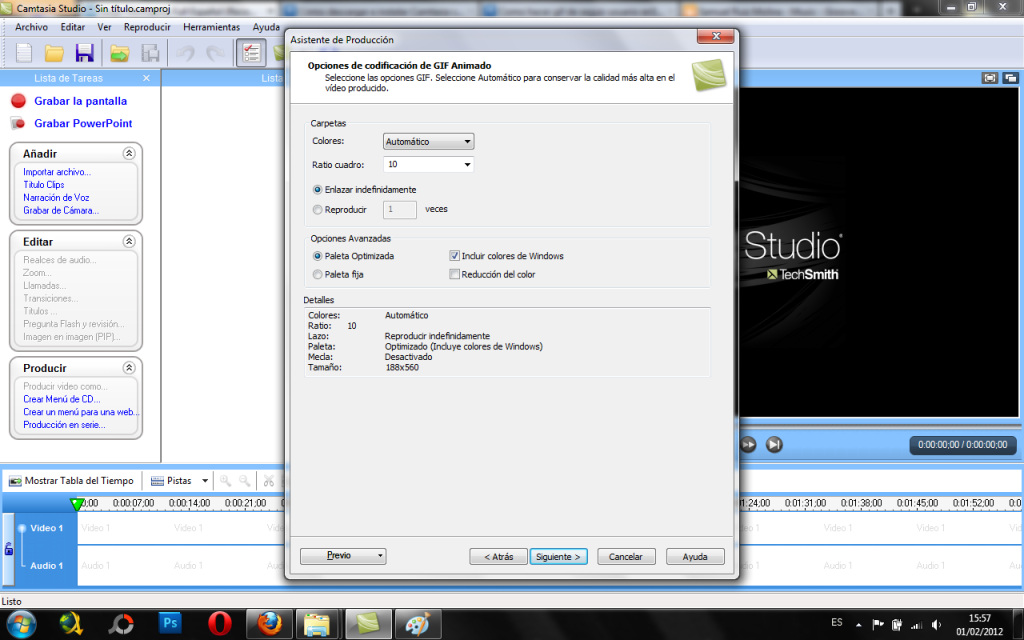The image size is (1024, 640).
Task: Click the Undo arrow toolbar icon
Action: click(x=185, y=53)
